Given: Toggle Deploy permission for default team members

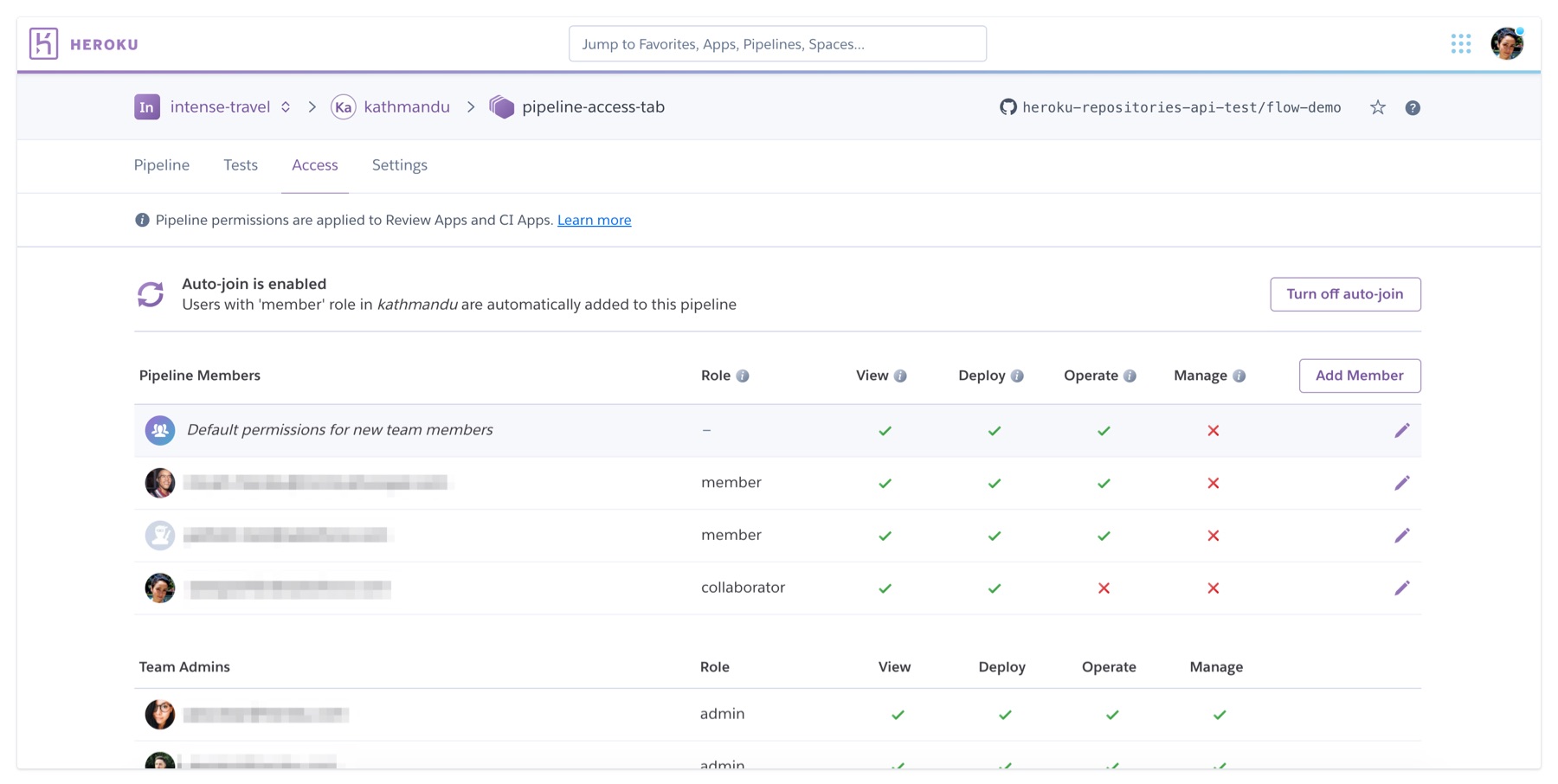Looking at the screenshot, I should click(x=994, y=430).
